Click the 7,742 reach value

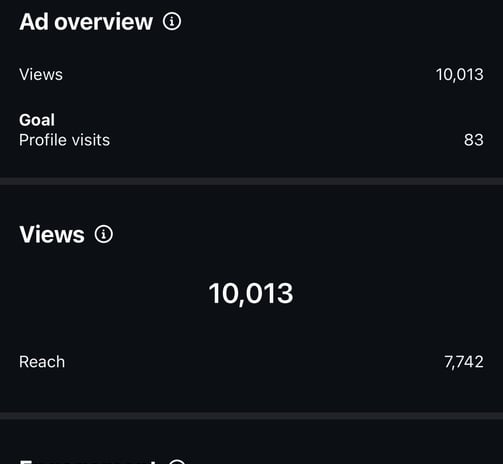(x=464, y=362)
